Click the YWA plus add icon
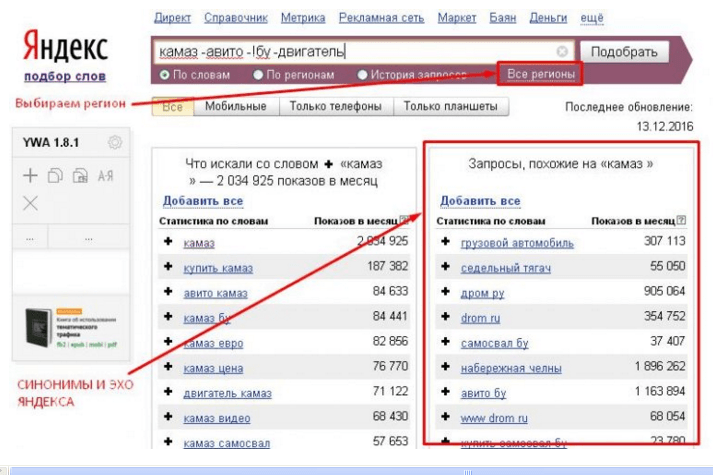The width and height of the screenshot is (713, 475). [x=30, y=175]
